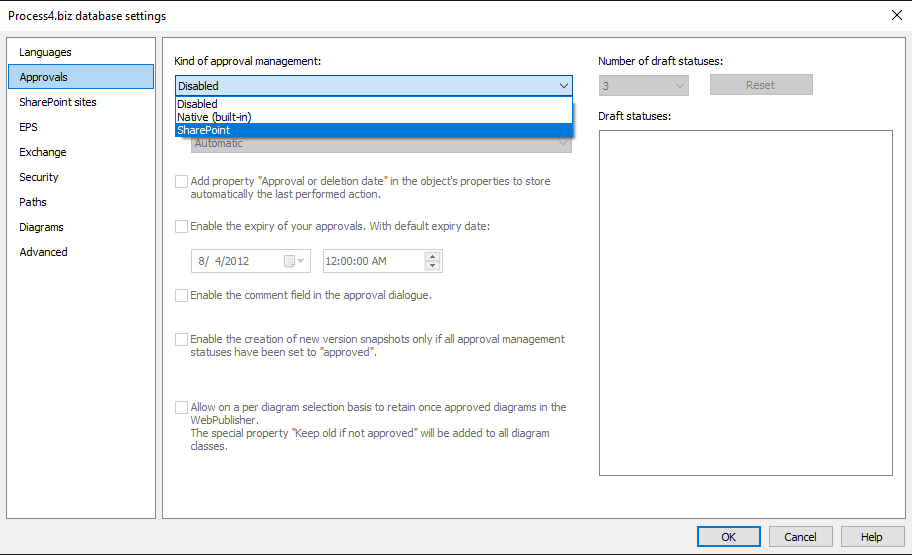Close the Process4.biz database settings window
The width and height of the screenshot is (912, 555).
897,15
